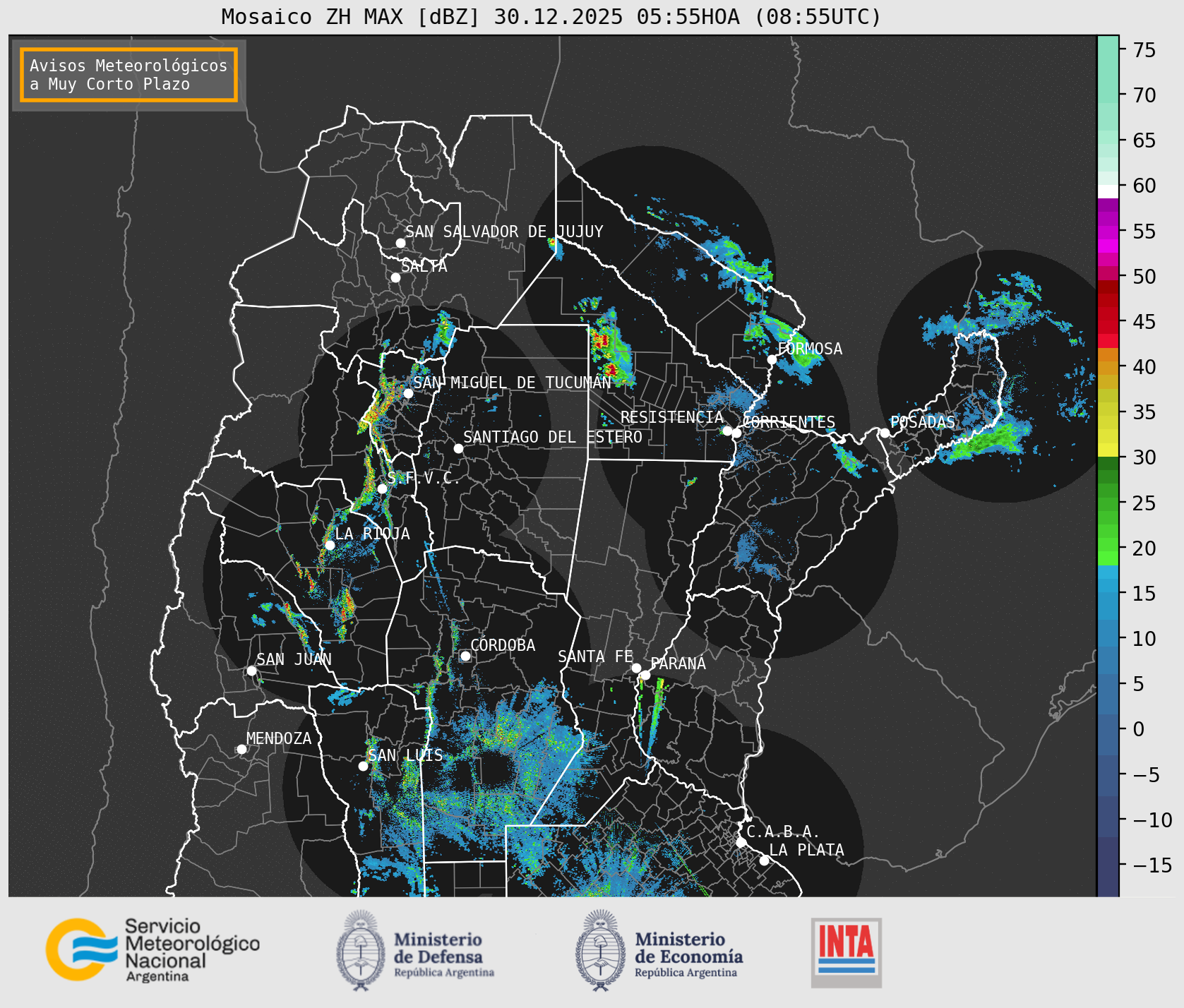
Task: Select the −15 value on the dBZ scale
Action: (x=1152, y=865)
